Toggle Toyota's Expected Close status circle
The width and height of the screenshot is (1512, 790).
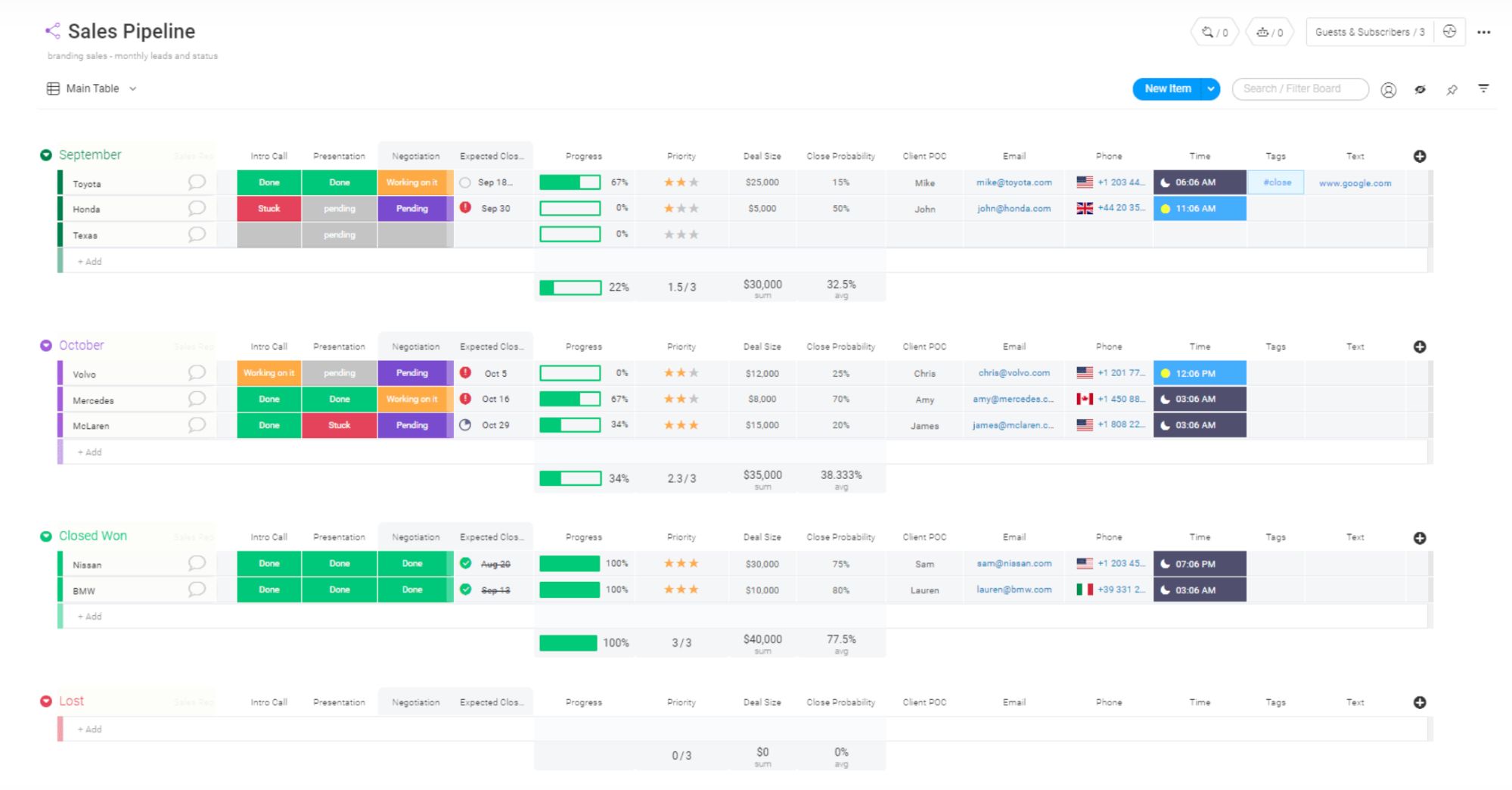pyautogui.click(x=465, y=182)
